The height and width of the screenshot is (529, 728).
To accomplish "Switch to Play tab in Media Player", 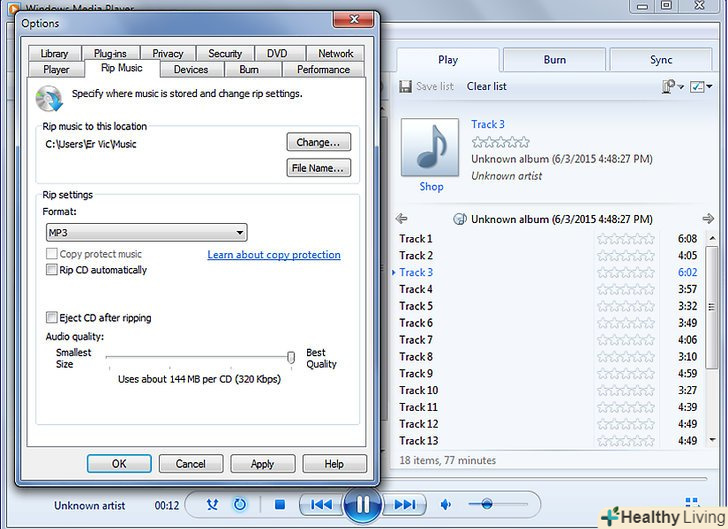I will click(448, 59).
